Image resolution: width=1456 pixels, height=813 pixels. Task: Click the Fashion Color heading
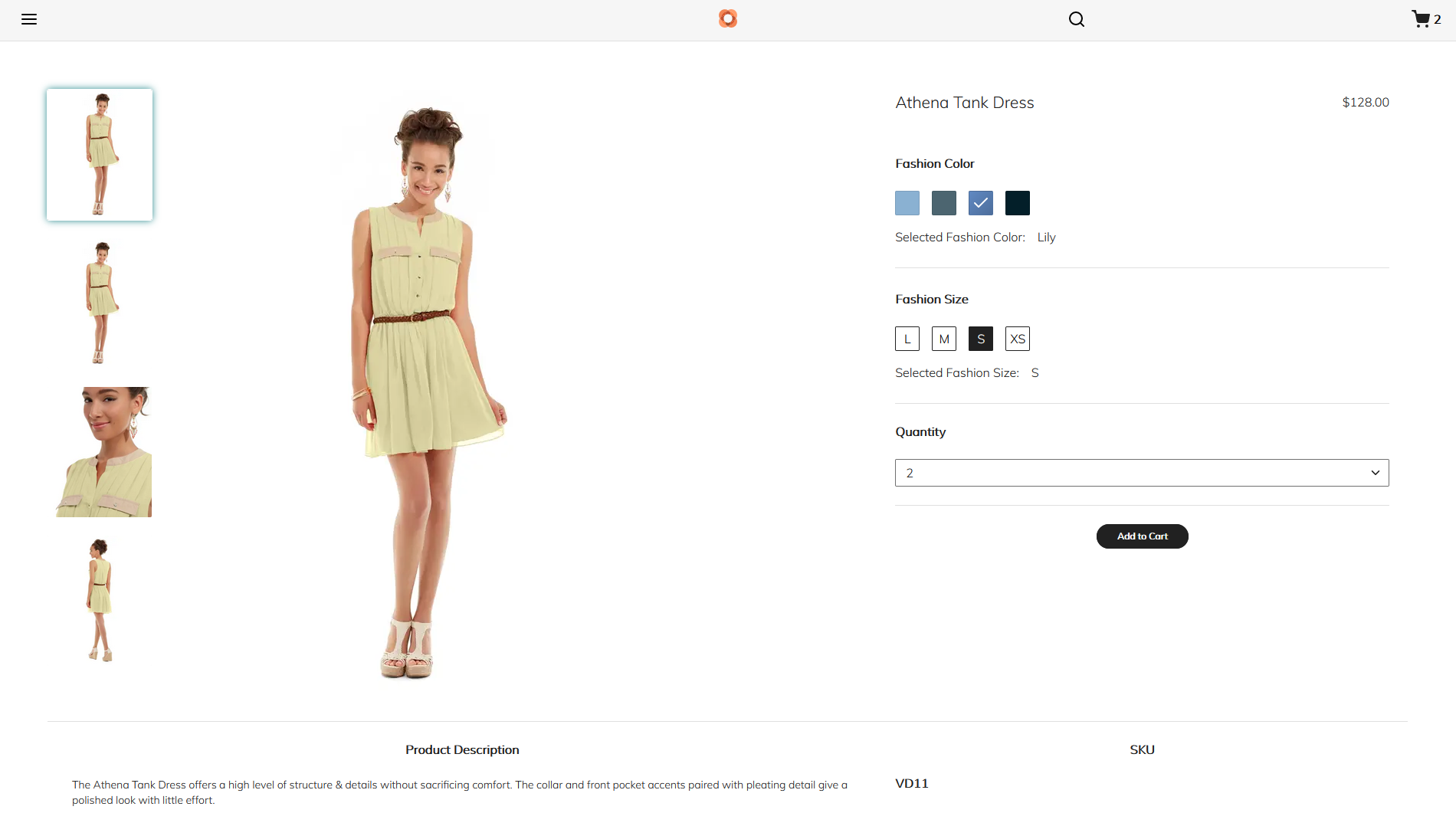click(x=935, y=163)
